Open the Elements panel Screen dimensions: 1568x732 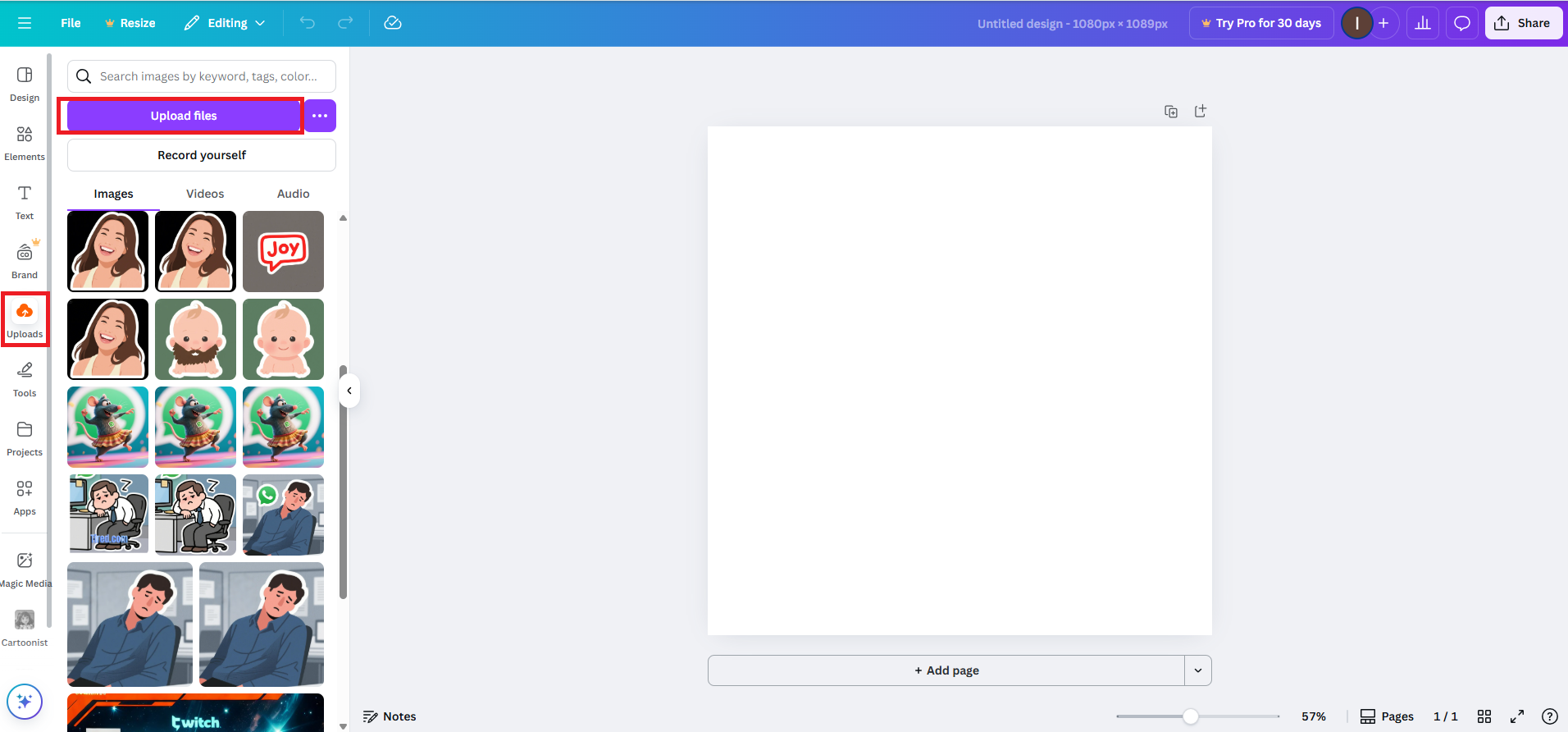[25, 143]
